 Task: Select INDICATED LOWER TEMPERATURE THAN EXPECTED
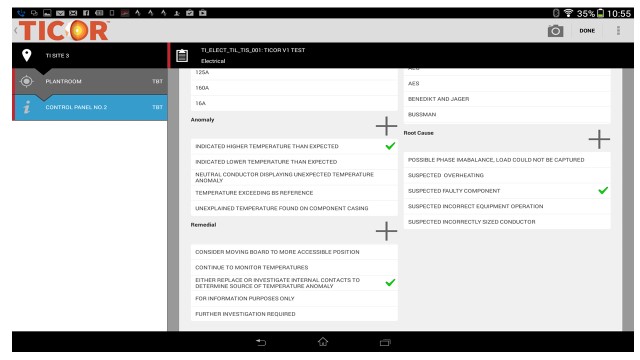[294, 162]
